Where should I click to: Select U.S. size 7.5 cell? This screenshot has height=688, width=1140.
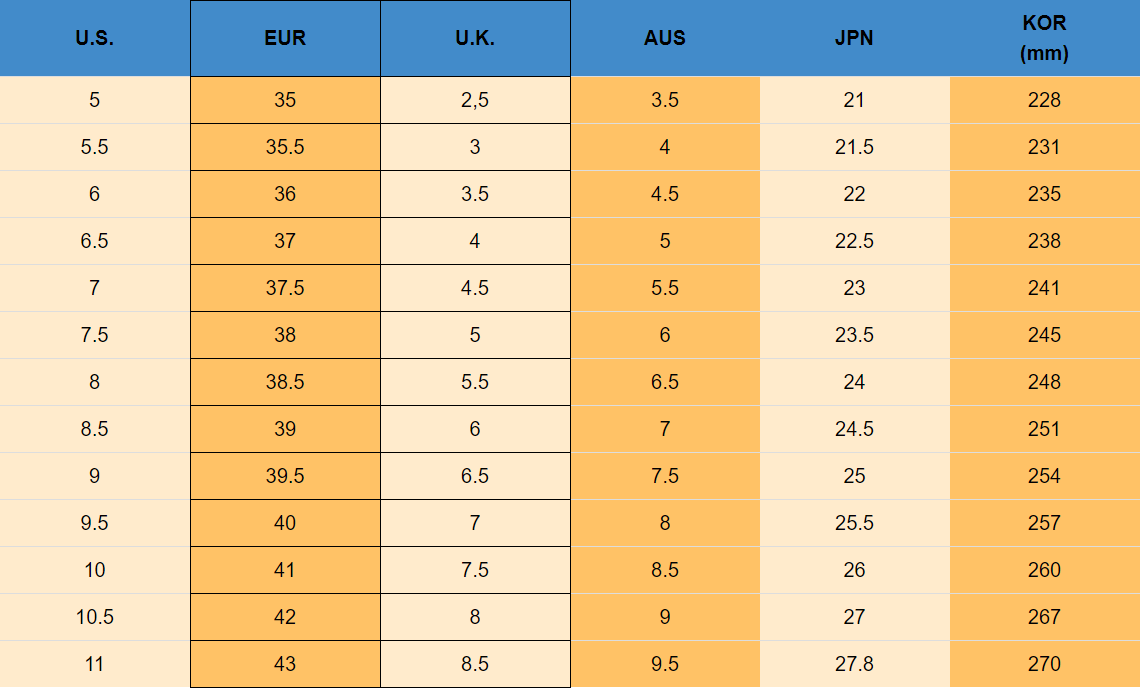pos(95,335)
